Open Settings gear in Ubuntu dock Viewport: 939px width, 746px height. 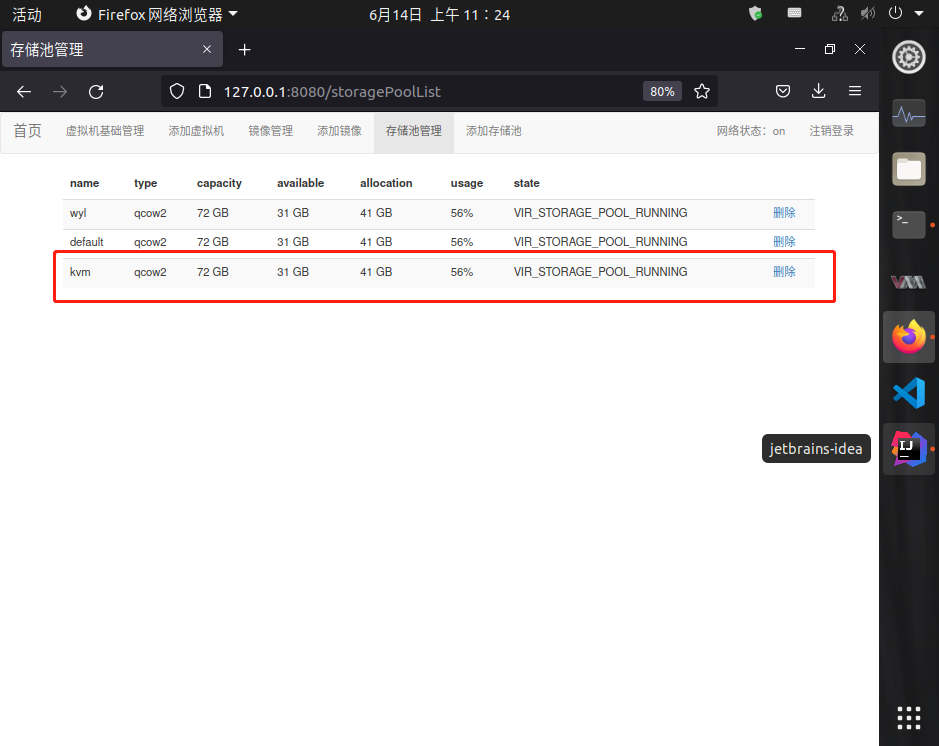[x=908, y=57]
